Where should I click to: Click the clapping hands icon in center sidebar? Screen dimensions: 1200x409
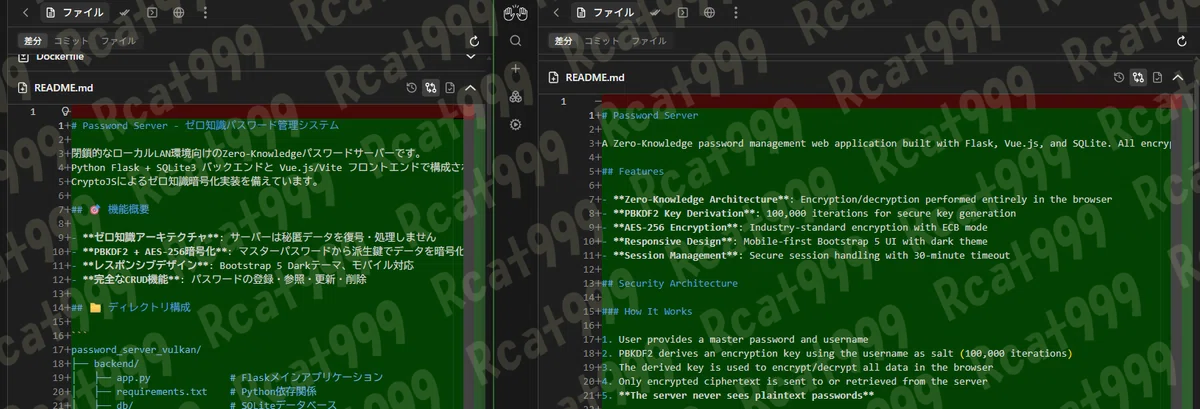[x=515, y=13]
